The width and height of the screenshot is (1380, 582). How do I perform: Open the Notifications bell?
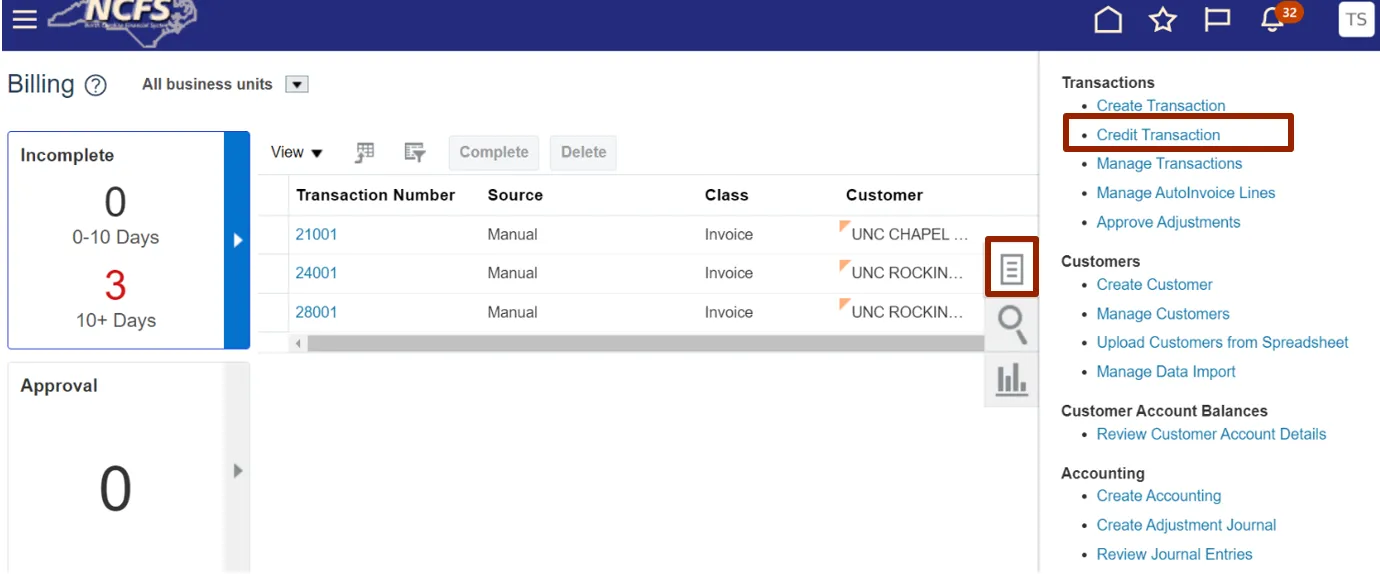(x=1272, y=19)
